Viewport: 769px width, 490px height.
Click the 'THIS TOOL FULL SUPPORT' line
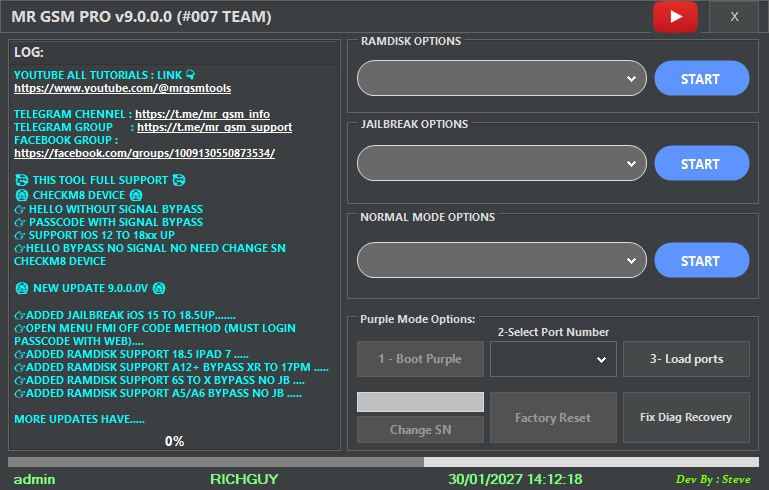pyautogui.click(x=100, y=181)
